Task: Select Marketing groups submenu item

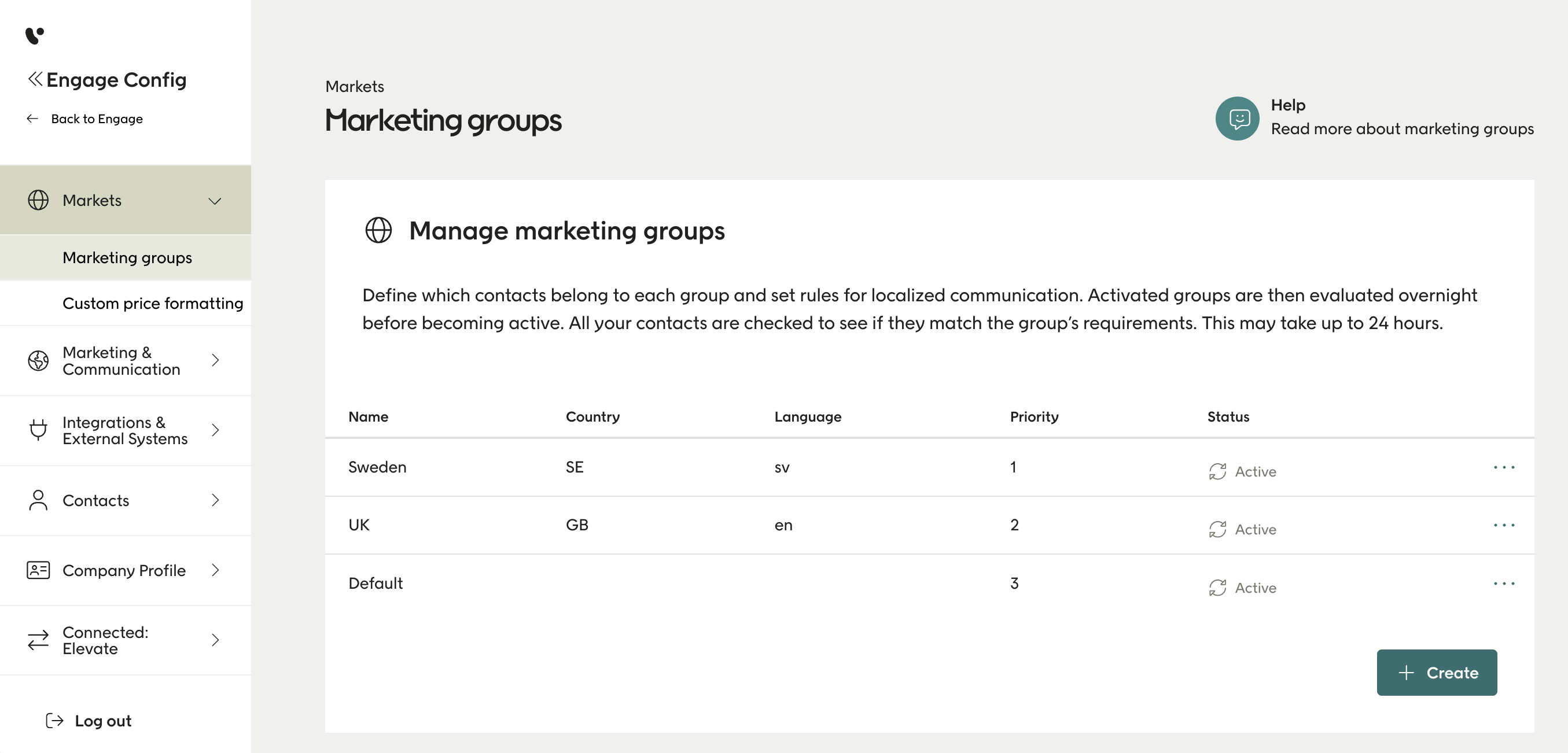Action: (127, 257)
